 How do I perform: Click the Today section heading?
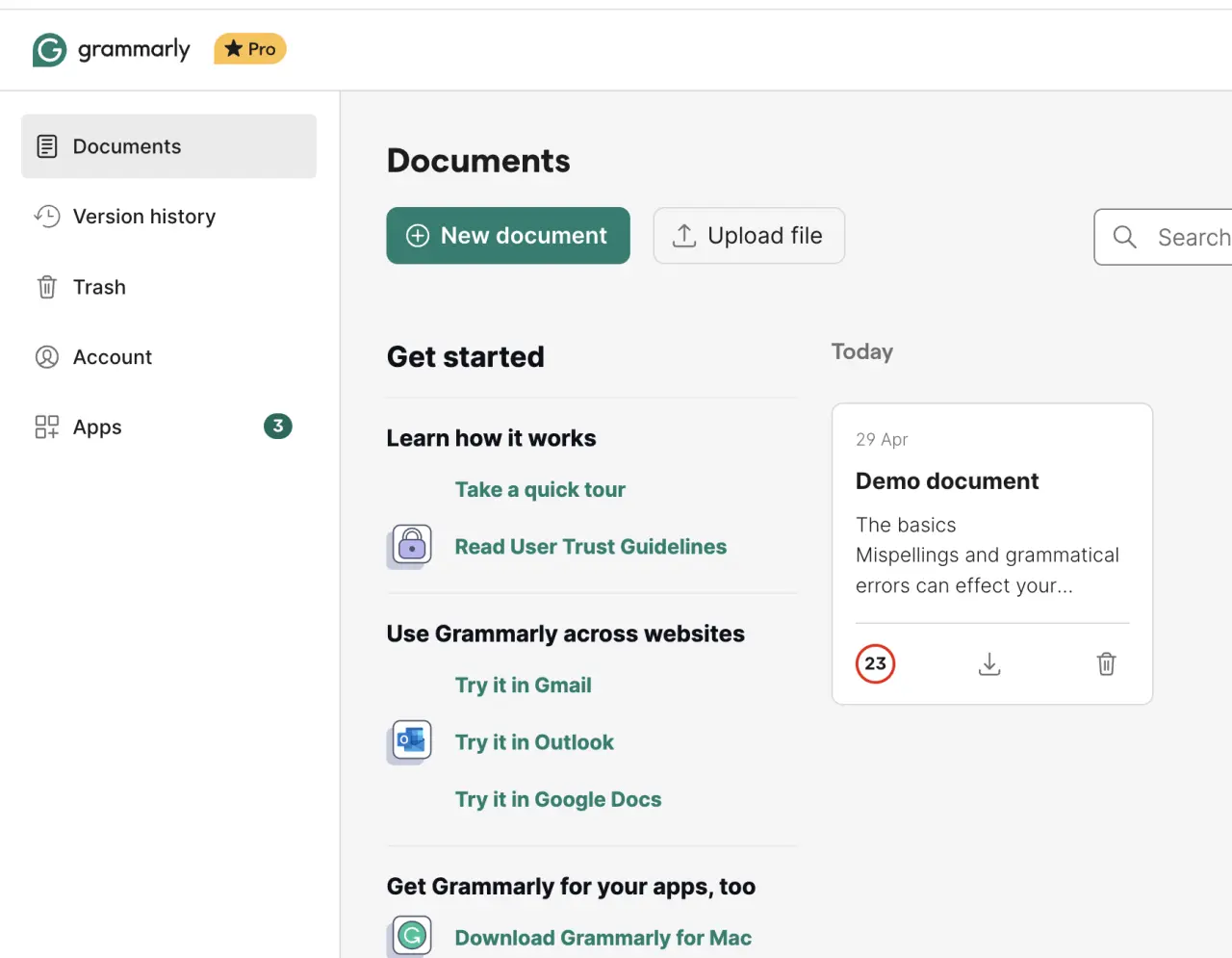(862, 351)
